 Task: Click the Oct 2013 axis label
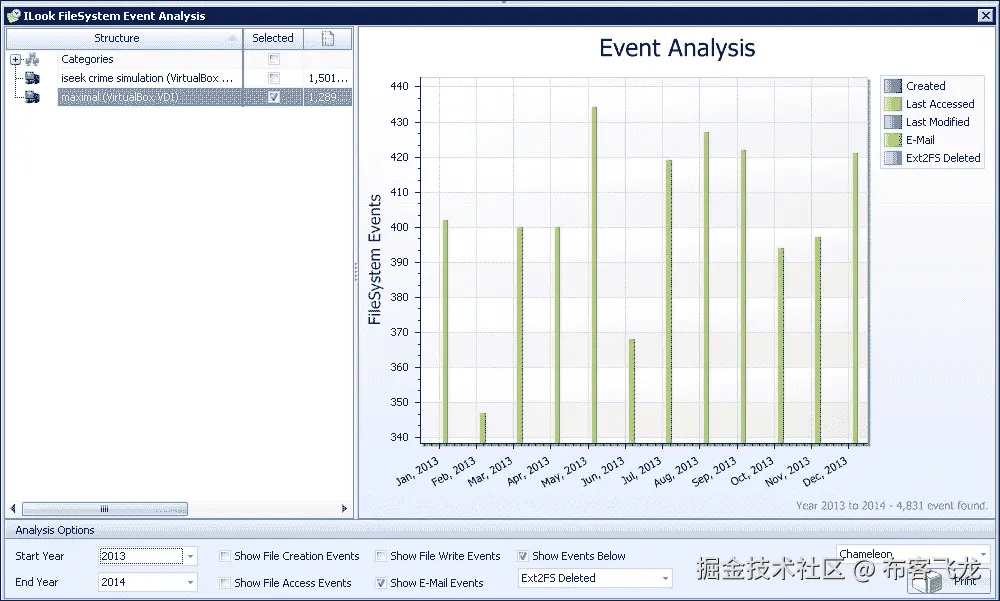click(x=751, y=471)
